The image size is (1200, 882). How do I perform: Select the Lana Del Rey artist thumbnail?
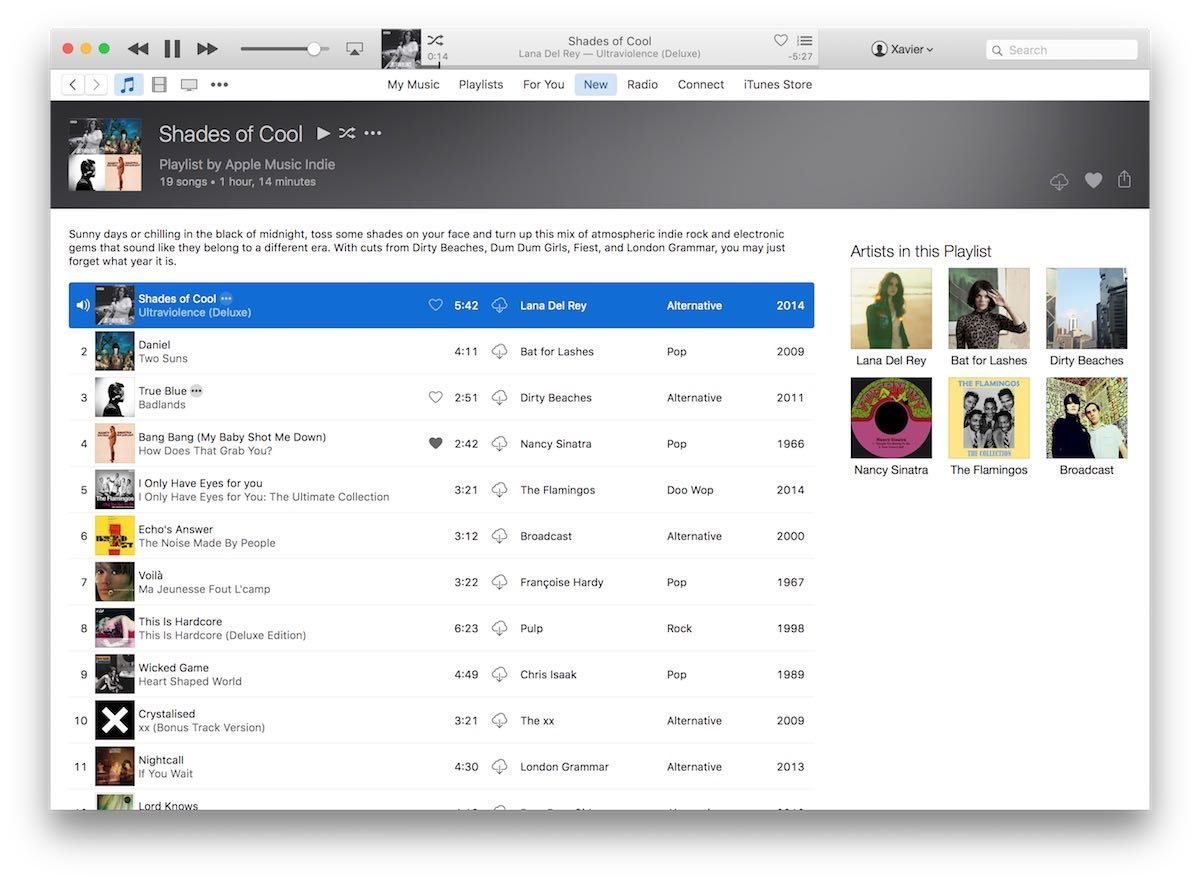coord(890,307)
